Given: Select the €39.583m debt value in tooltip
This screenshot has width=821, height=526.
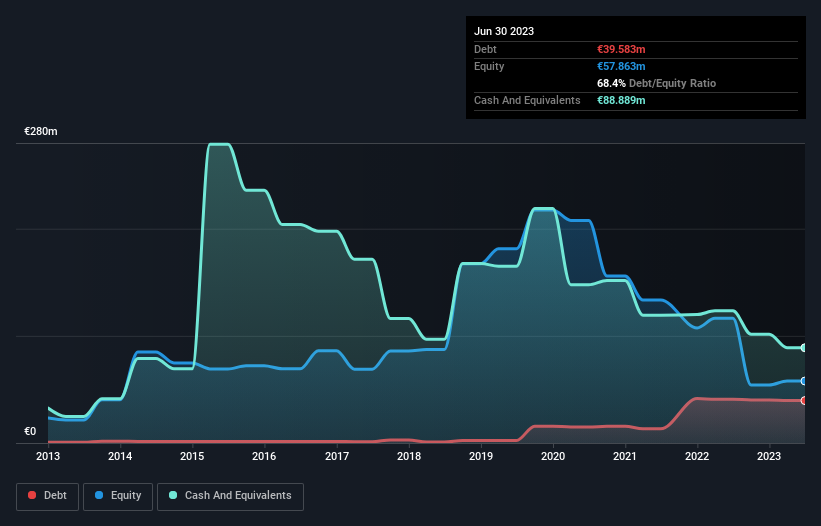Looking at the screenshot, I should (x=620, y=49).
